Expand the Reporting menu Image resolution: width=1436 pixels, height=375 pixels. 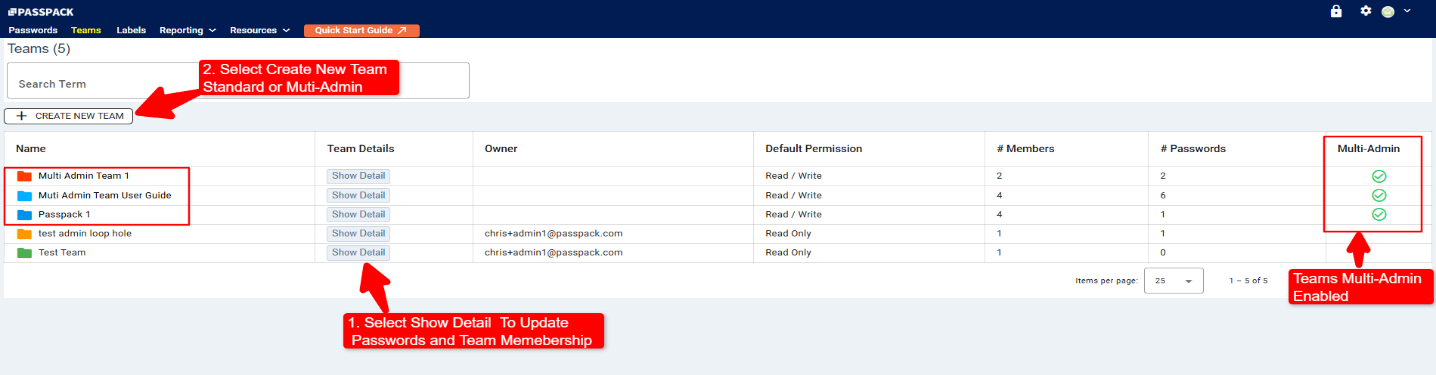pos(188,31)
